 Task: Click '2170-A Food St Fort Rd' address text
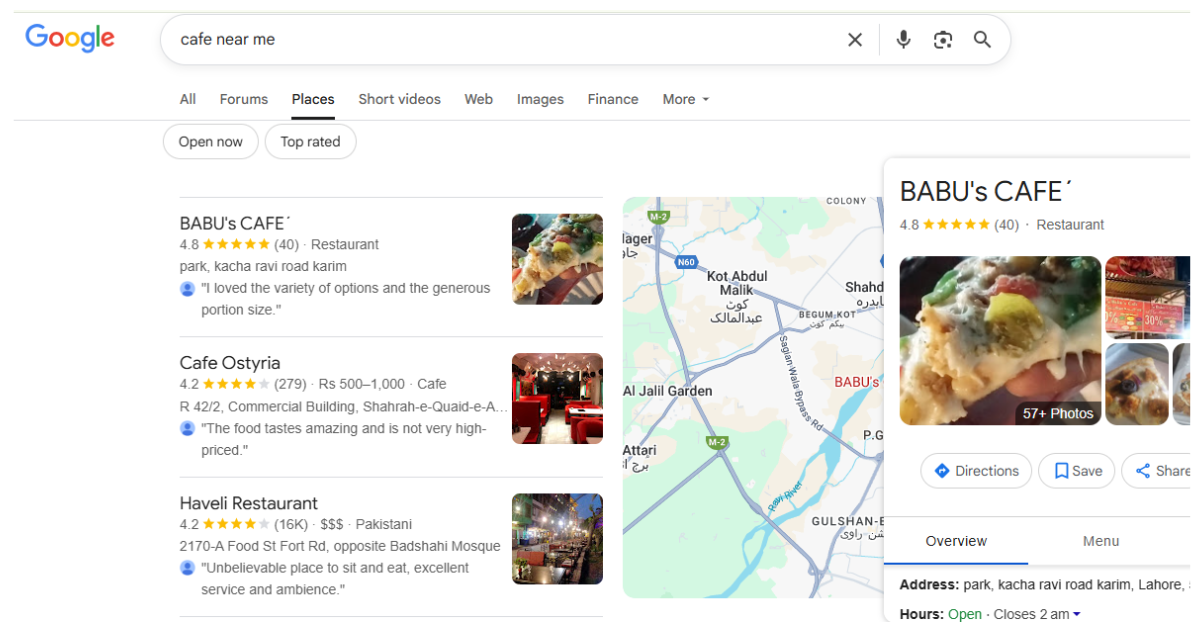click(x=340, y=546)
